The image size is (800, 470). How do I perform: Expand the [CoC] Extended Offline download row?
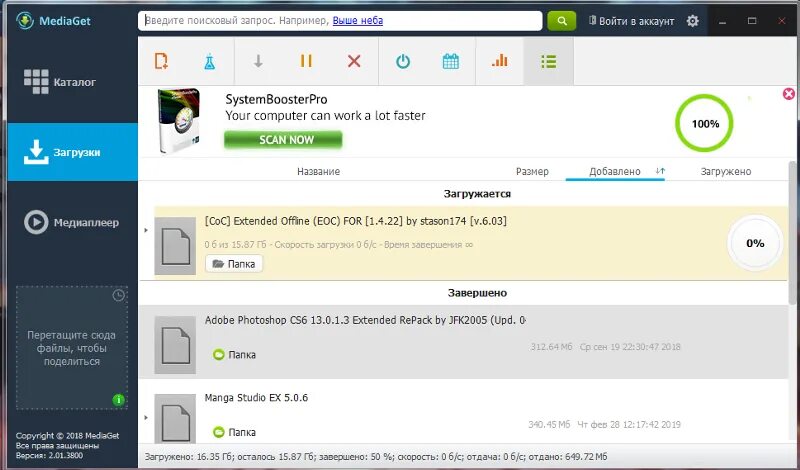click(146, 230)
